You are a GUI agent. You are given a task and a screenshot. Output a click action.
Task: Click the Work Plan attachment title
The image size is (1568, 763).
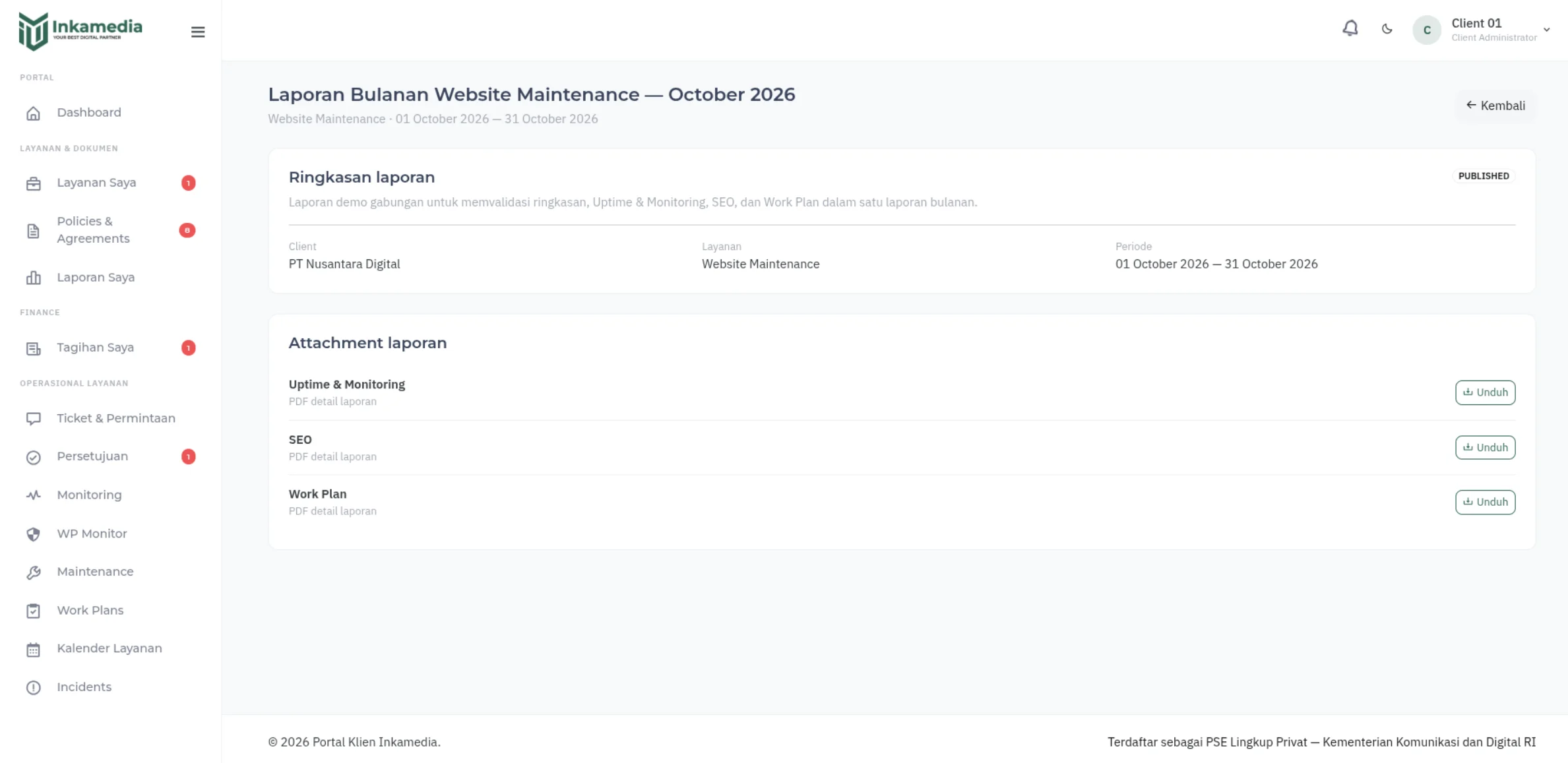click(x=317, y=494)
